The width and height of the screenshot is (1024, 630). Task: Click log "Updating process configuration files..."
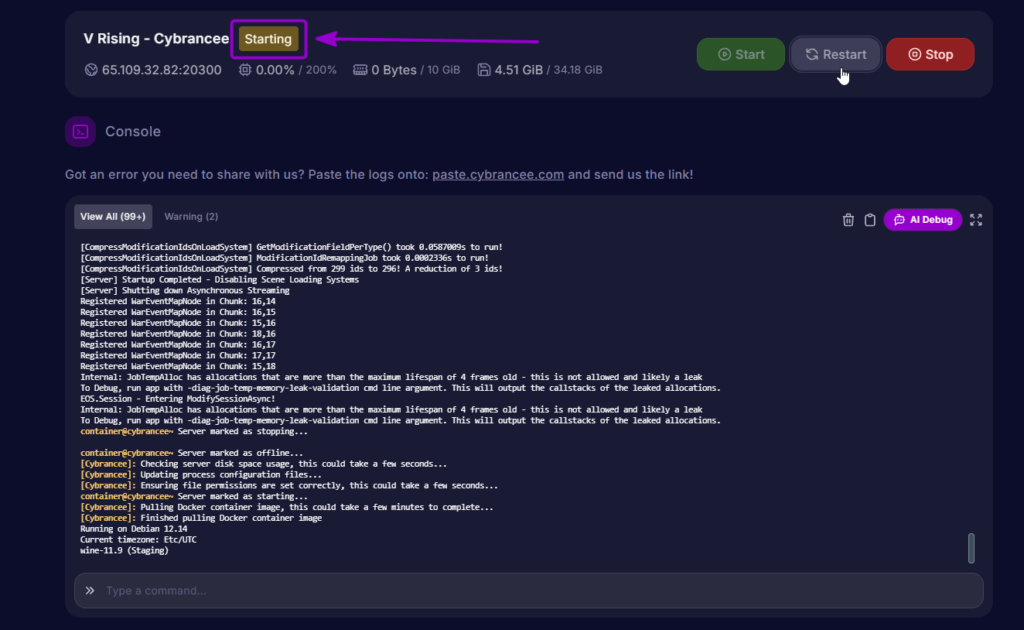(x=231, y=475)
